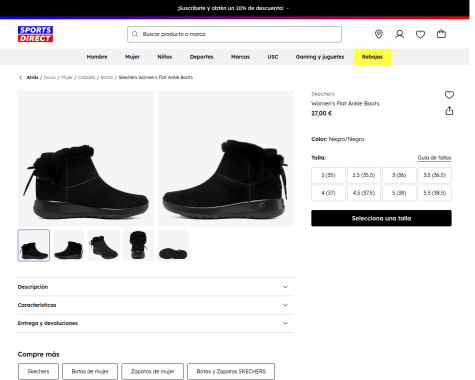Click the Sports Direct logo
This screenshot has width=475, height=380.
coord(35,34)
